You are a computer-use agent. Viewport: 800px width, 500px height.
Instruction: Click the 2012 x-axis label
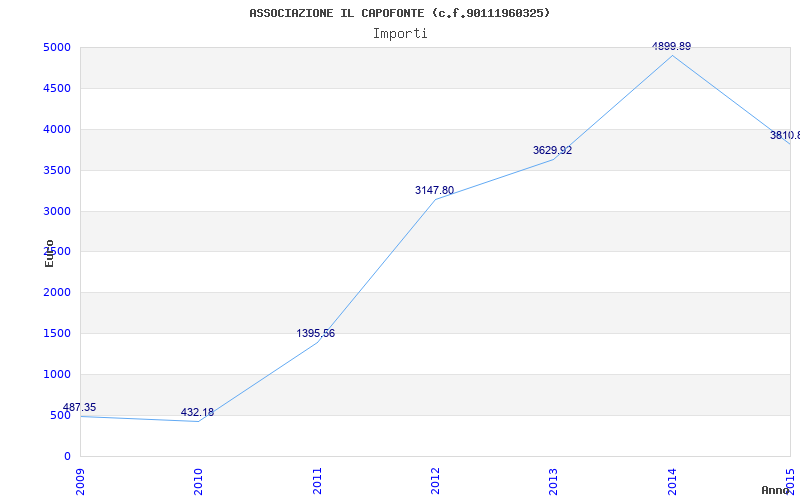pyautogui.click(x=435, y=481)
